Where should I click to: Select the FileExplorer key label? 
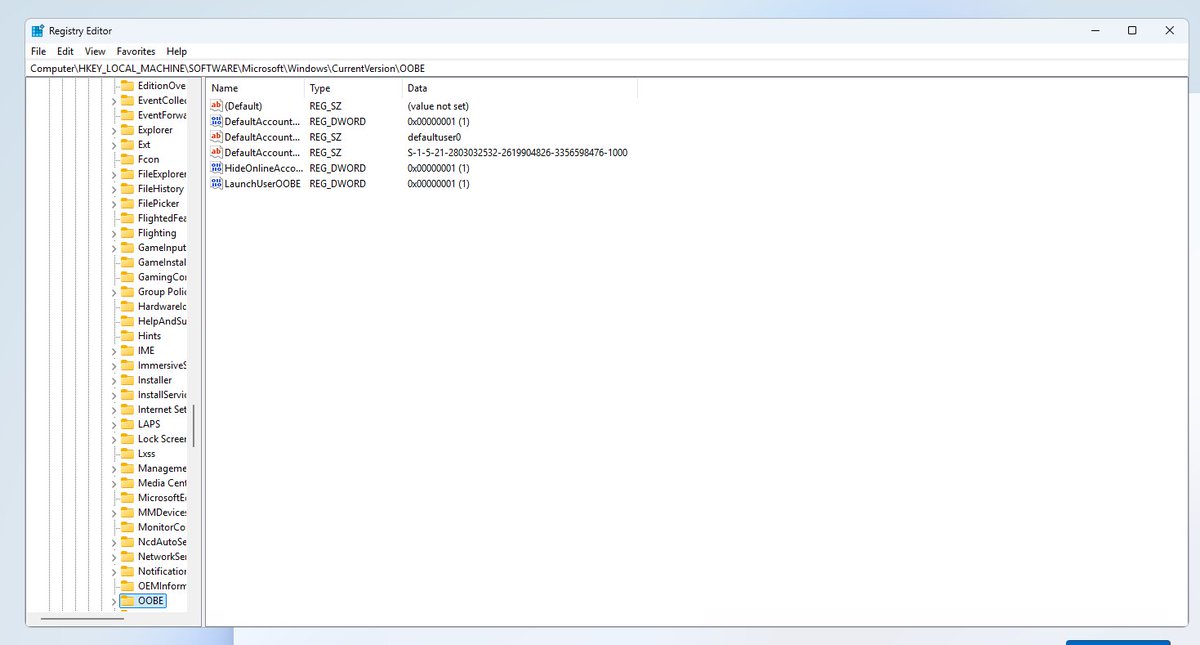point(162,174)
